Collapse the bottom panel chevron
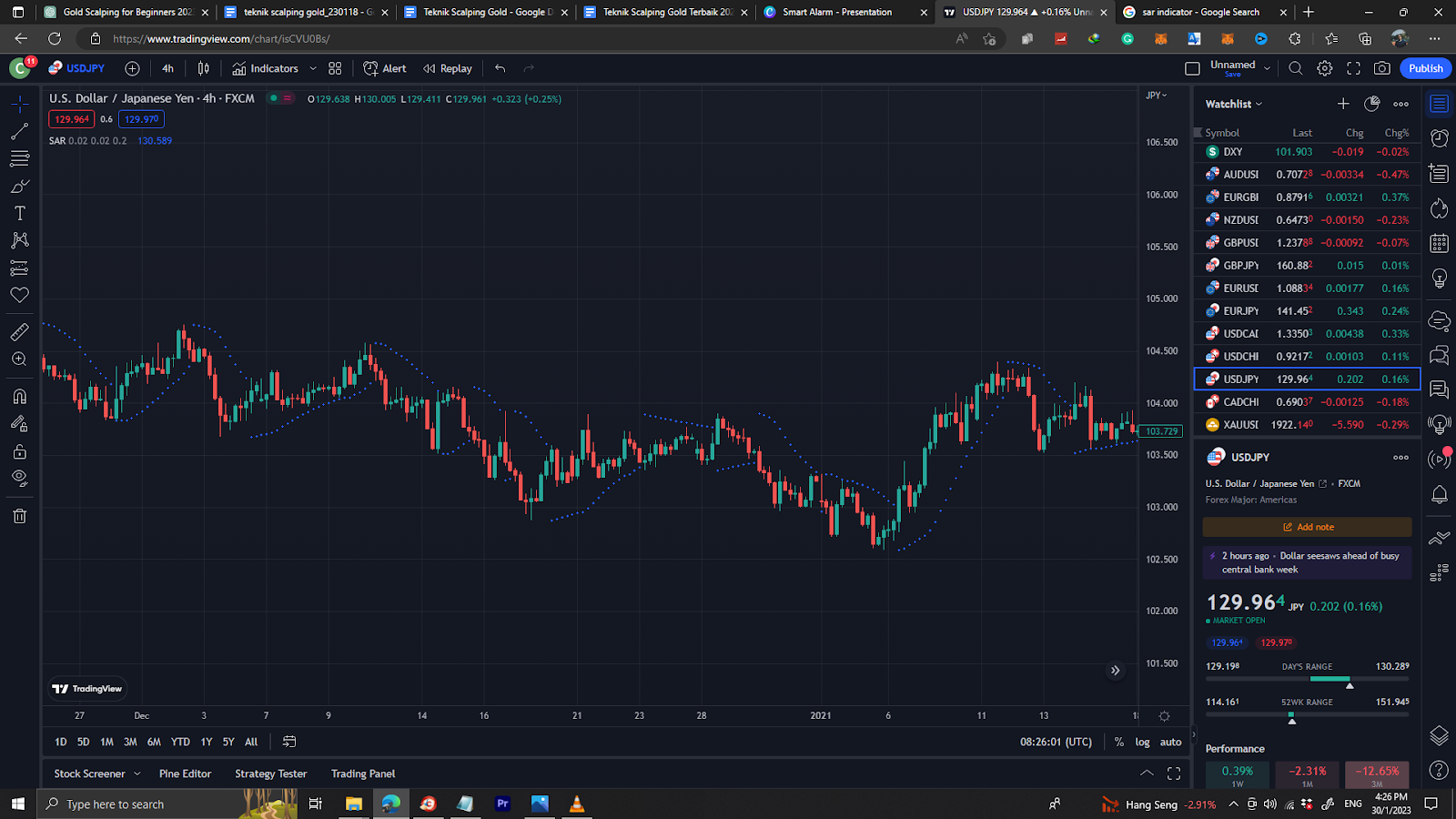The height and width of the screenshot is (819, 1456). pos(1147,773)
